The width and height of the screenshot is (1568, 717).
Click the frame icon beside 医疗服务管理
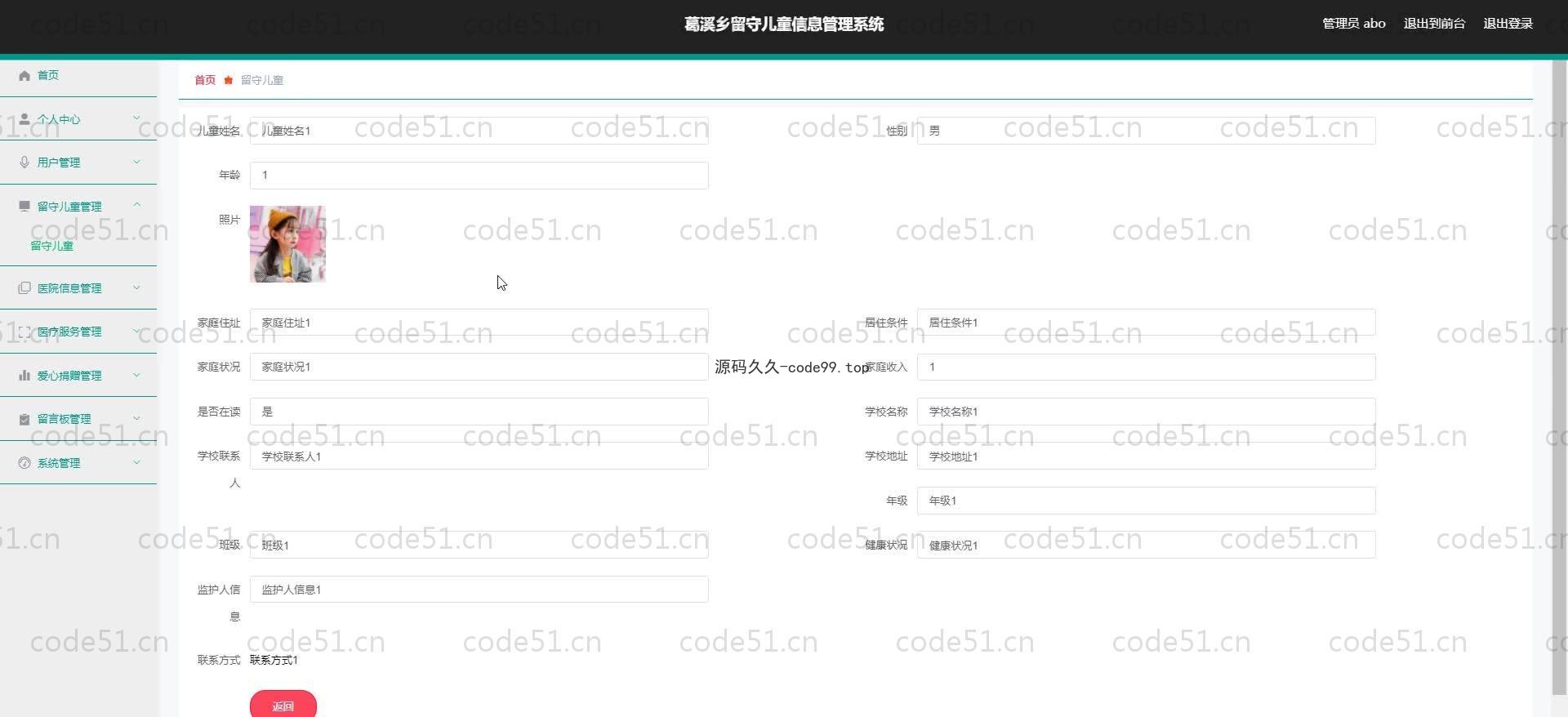tap(24, 332)
